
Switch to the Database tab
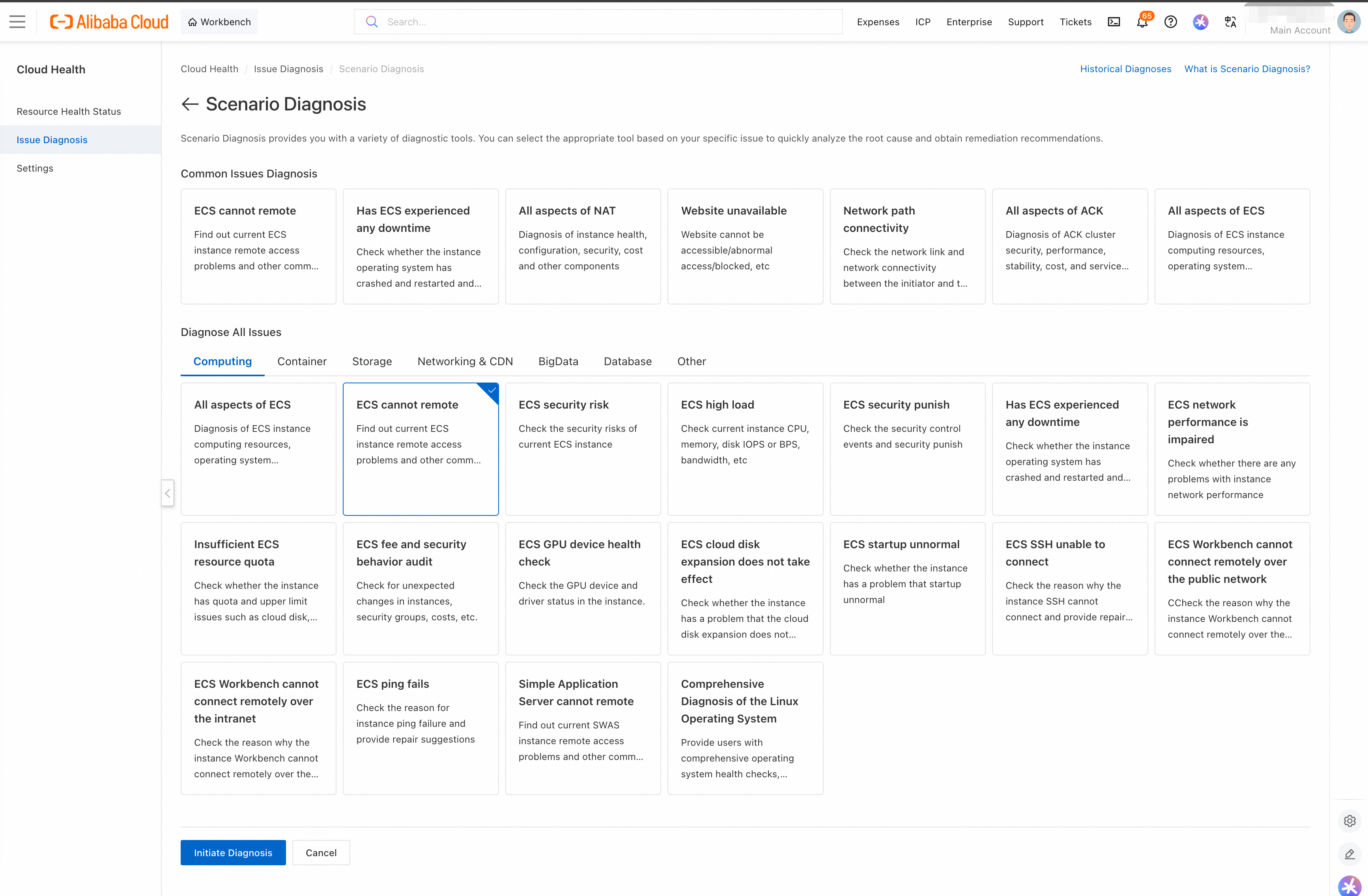tap(628, 362)
